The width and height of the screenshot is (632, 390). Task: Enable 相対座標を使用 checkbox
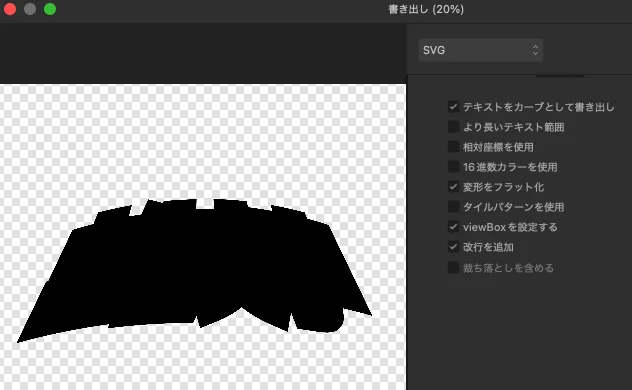click(453, 147)
